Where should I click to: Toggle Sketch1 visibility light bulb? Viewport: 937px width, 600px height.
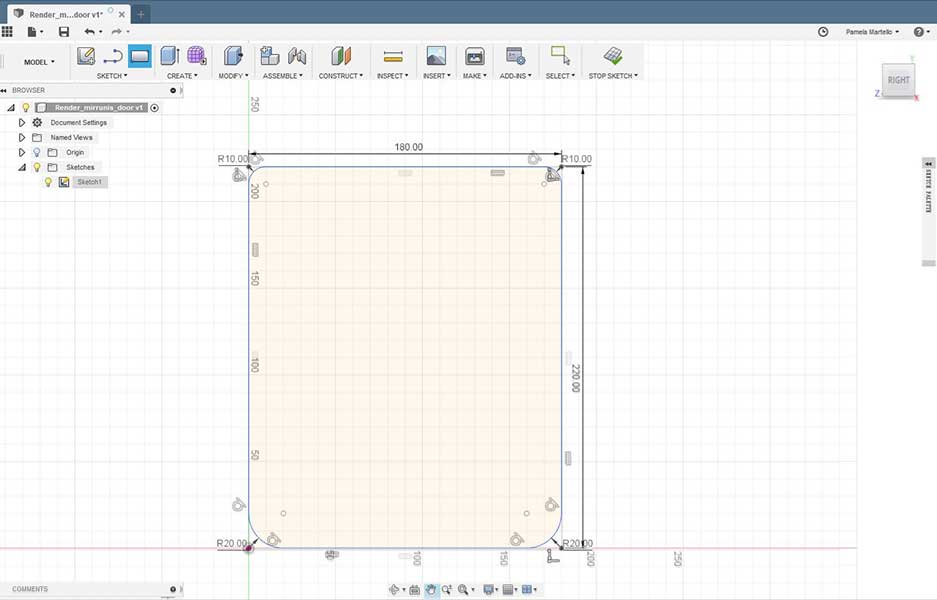click(x=48, y=182)
